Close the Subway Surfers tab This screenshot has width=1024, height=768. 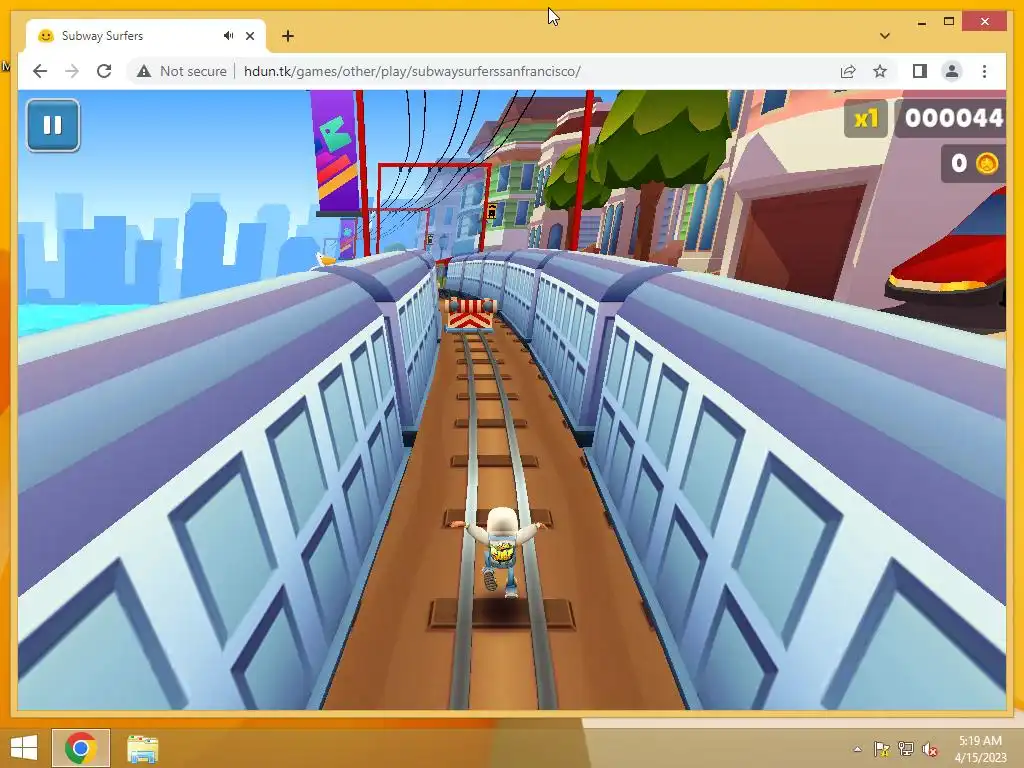pyautogui.click(x=249, y=36)
